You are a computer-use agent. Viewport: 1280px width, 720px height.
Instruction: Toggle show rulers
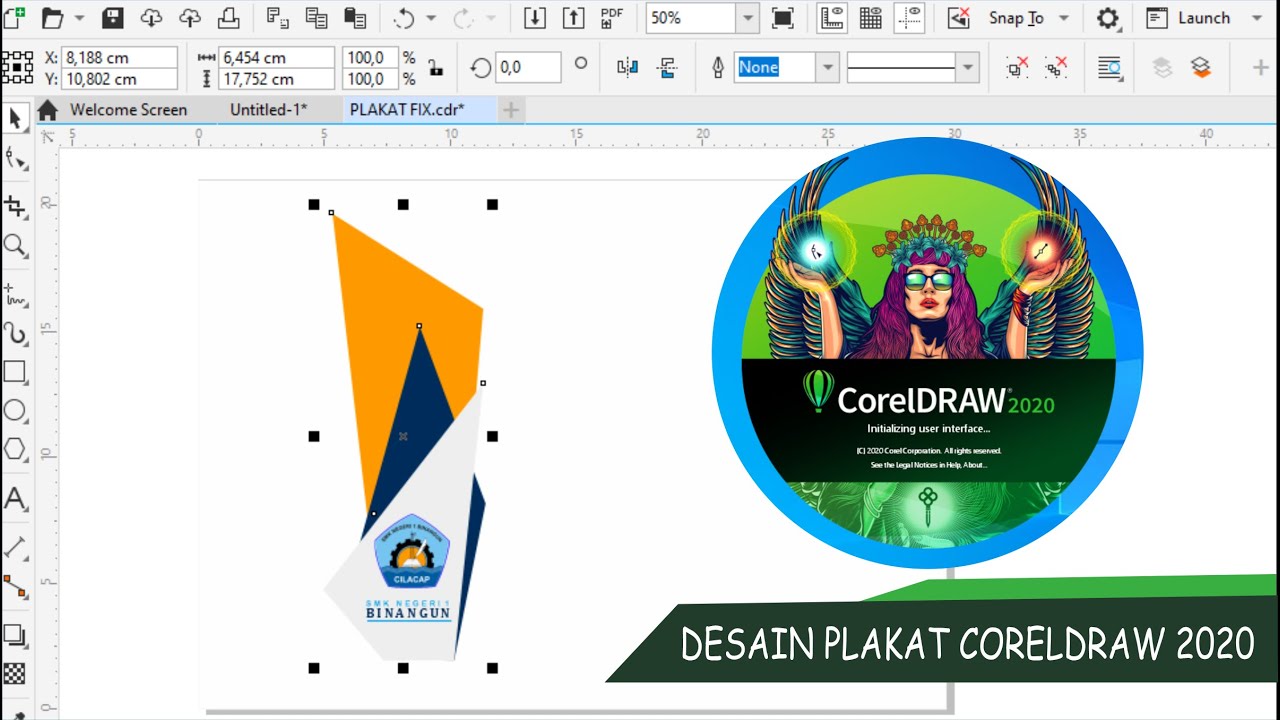click(x=832, y=18)
